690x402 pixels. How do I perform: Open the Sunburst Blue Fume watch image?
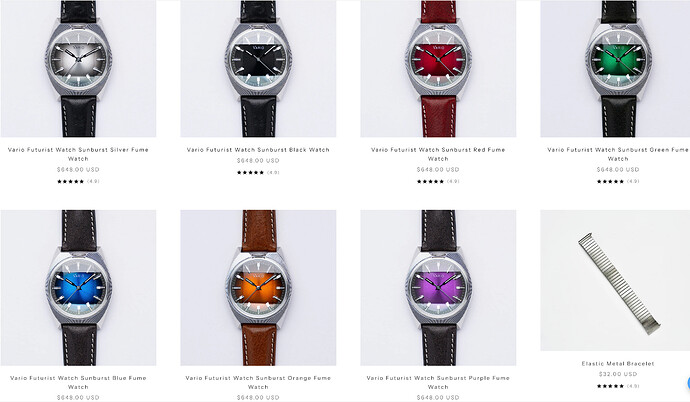(78, 288)
